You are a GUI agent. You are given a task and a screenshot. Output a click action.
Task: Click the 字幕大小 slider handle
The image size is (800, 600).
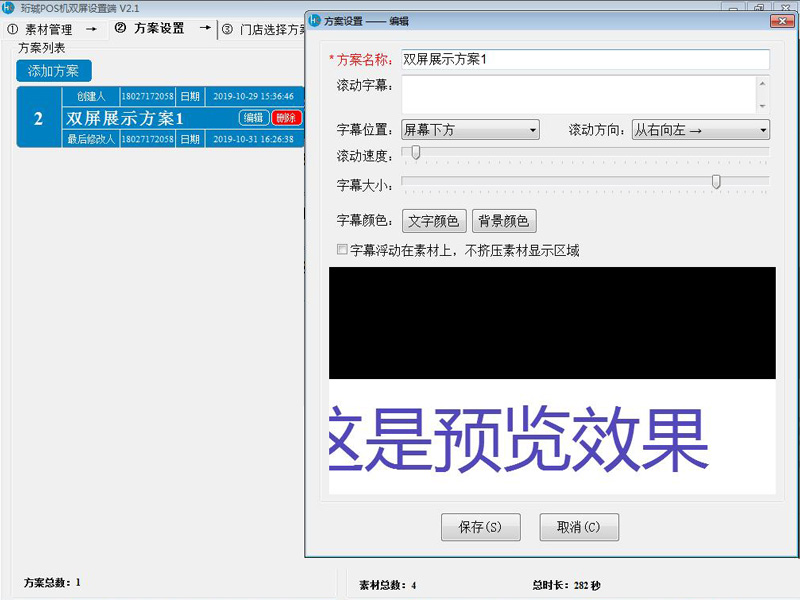716,182
